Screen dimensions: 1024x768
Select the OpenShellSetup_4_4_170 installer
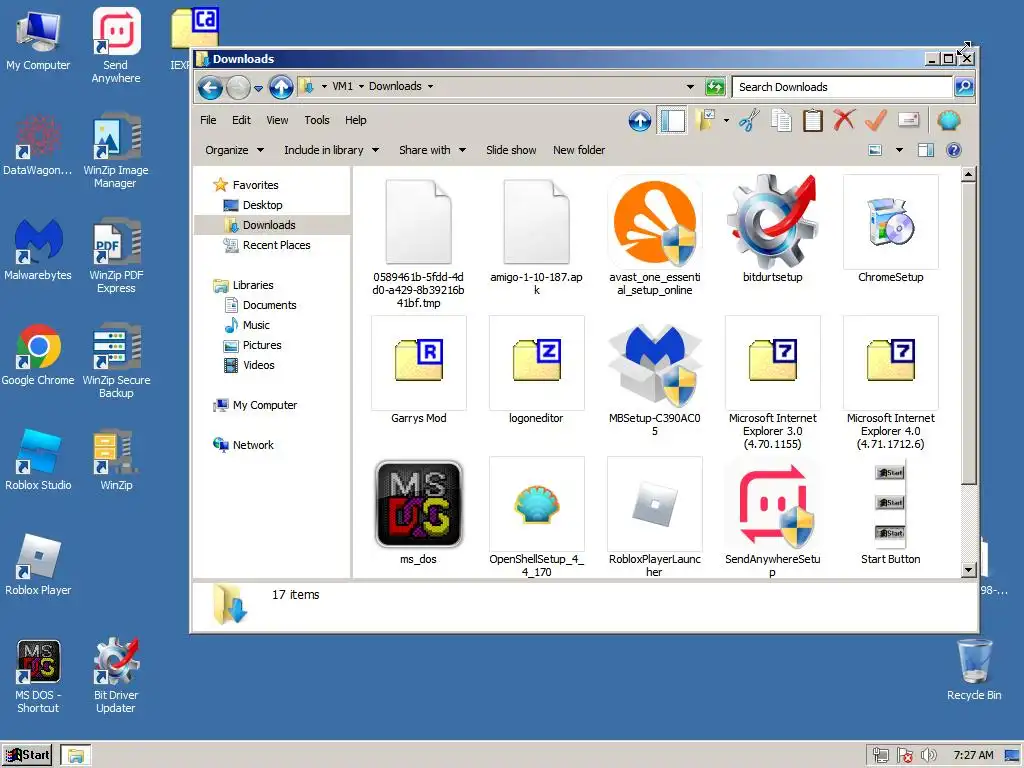point(536,517)
